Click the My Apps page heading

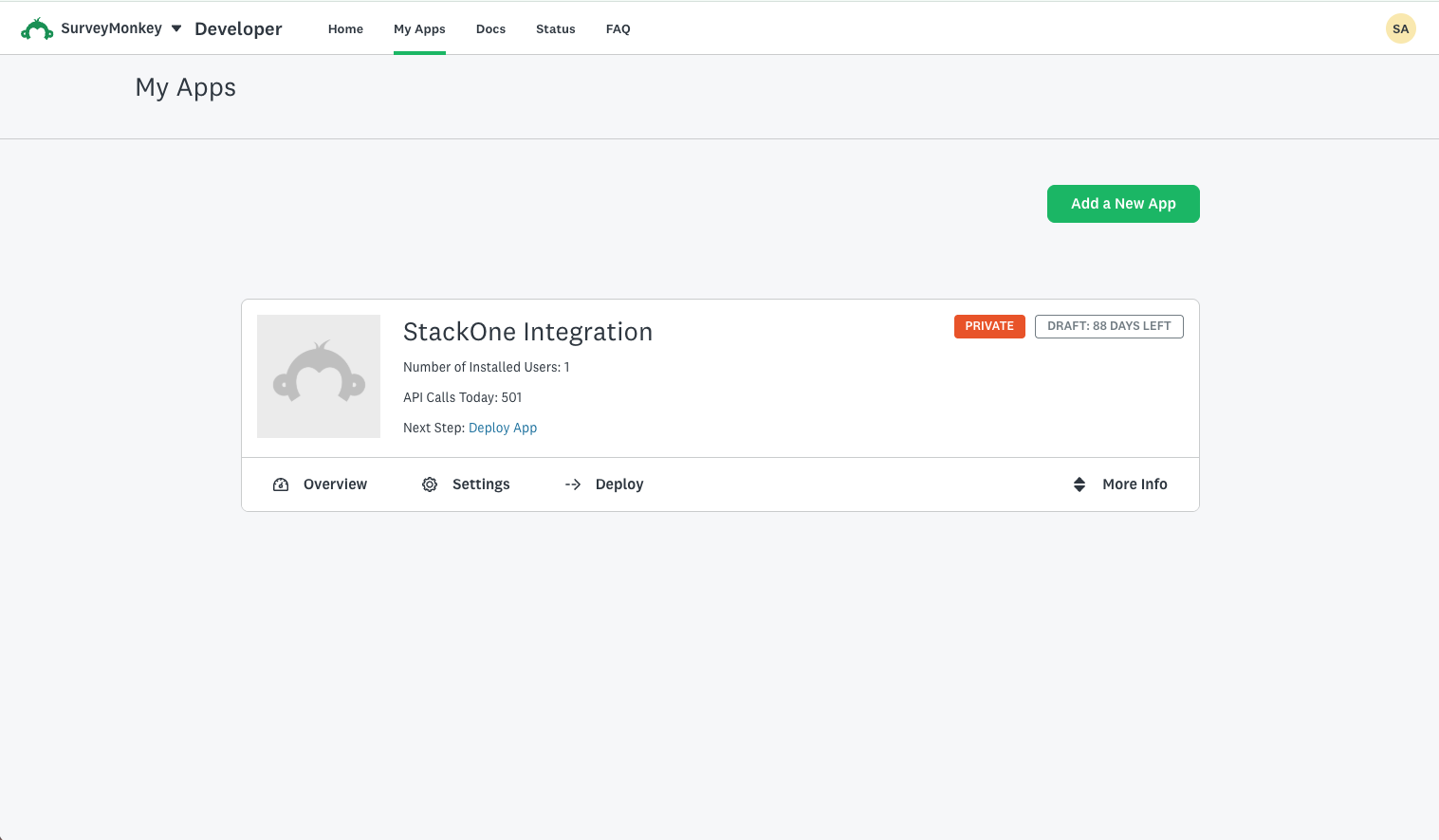[186, 88]
